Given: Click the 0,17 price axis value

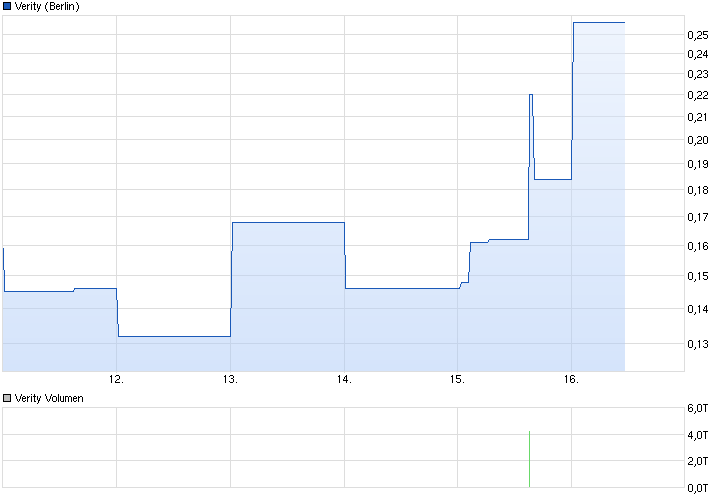Looking at the screenshot, I should (x=698, y=217).
